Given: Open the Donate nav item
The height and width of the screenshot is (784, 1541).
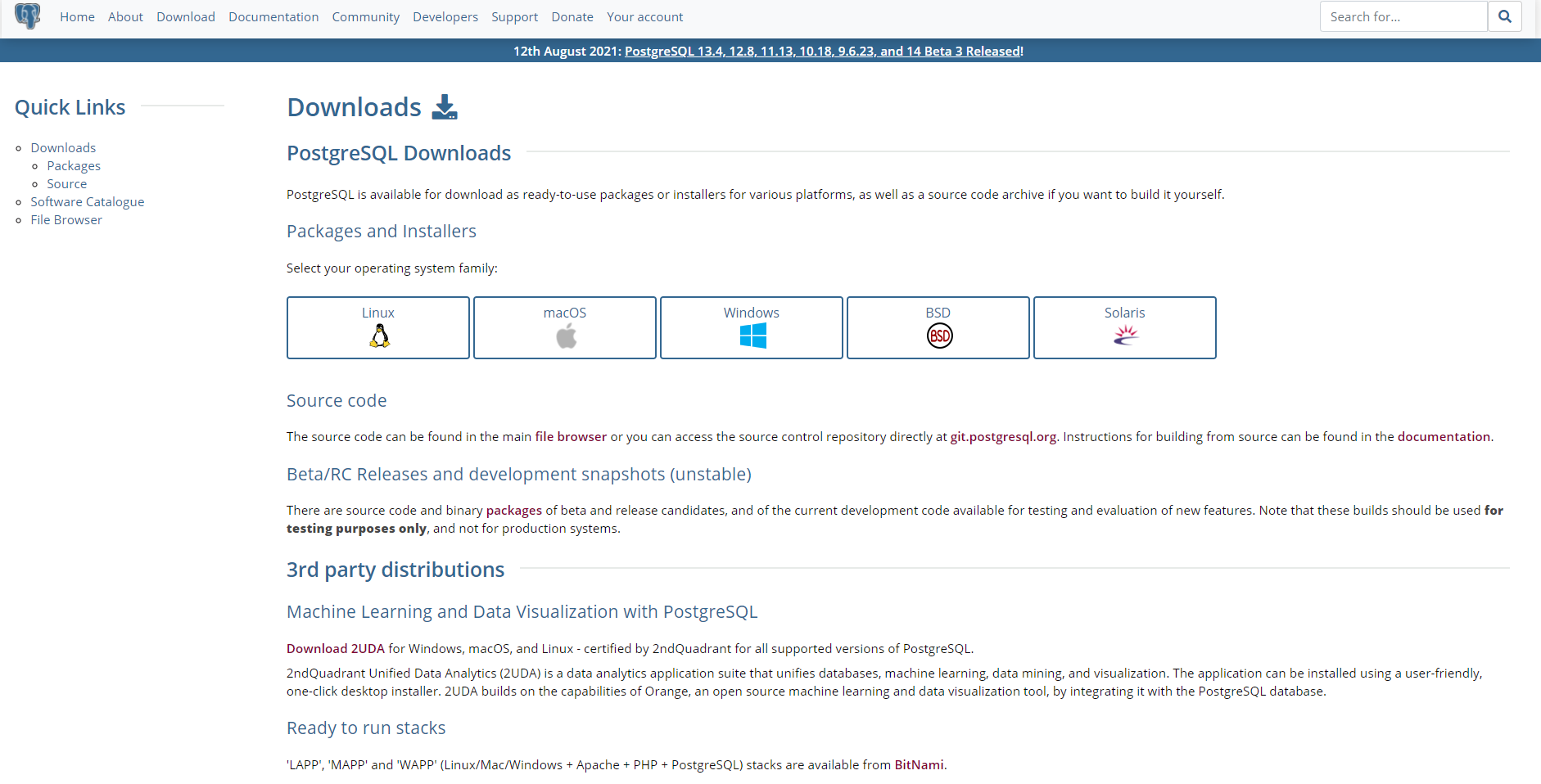Looking at the screenshot, I should click(572, 17).
